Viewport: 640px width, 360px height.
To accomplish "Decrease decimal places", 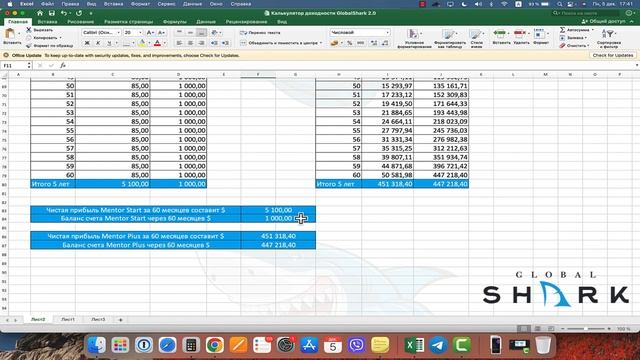I will click(x=385, y=43).
